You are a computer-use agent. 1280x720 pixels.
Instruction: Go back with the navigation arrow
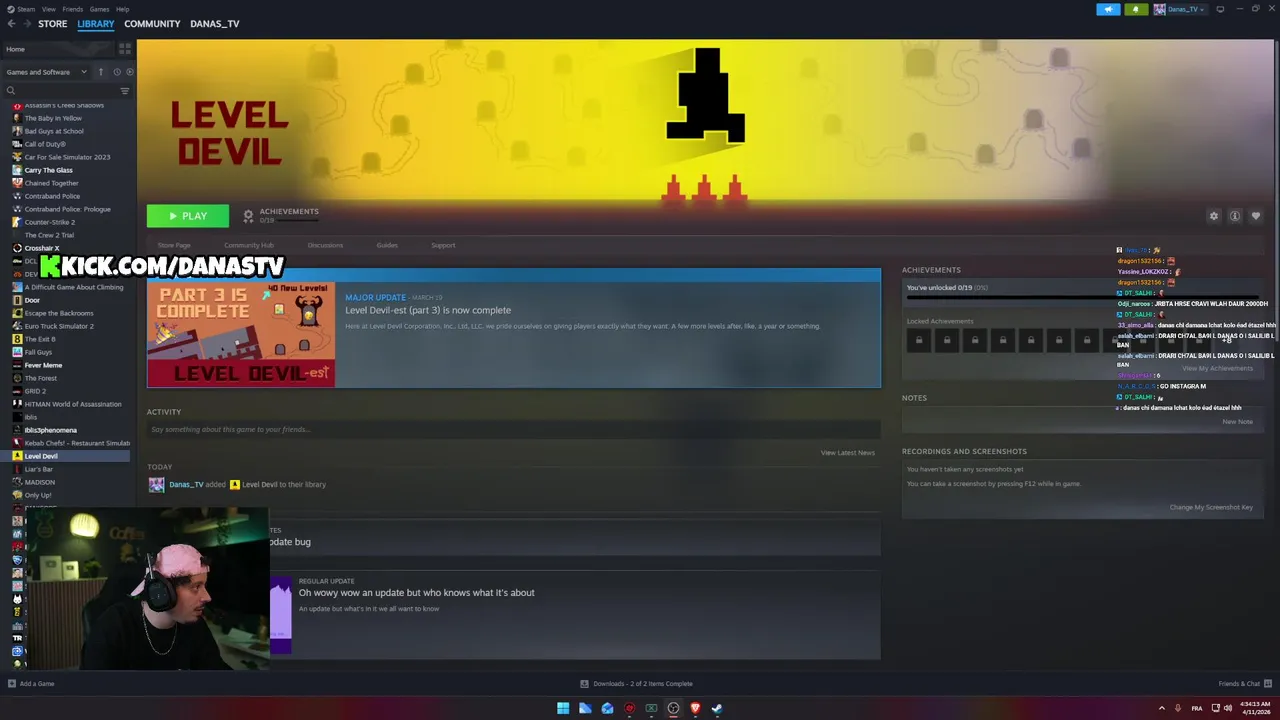point(11,24)
